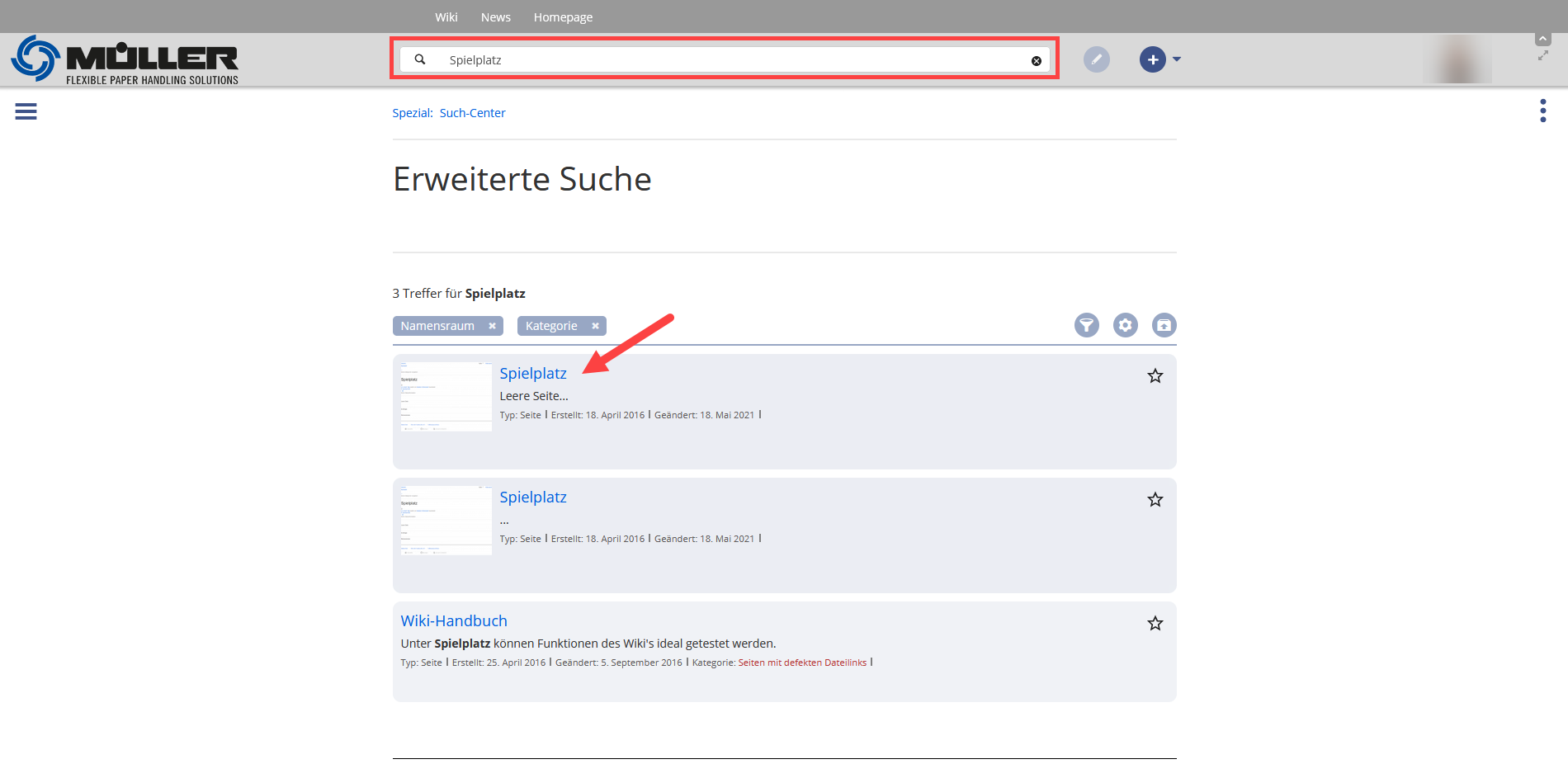Open the Wiki top menu item
This screenshot has height=764, width=1568.
(x=446, y=17)
